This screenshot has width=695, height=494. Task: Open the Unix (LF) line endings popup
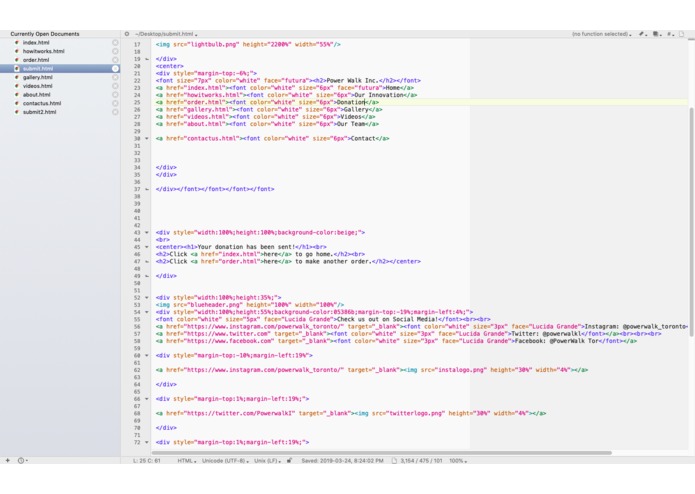pyautogui.click(x=267, y=461)
